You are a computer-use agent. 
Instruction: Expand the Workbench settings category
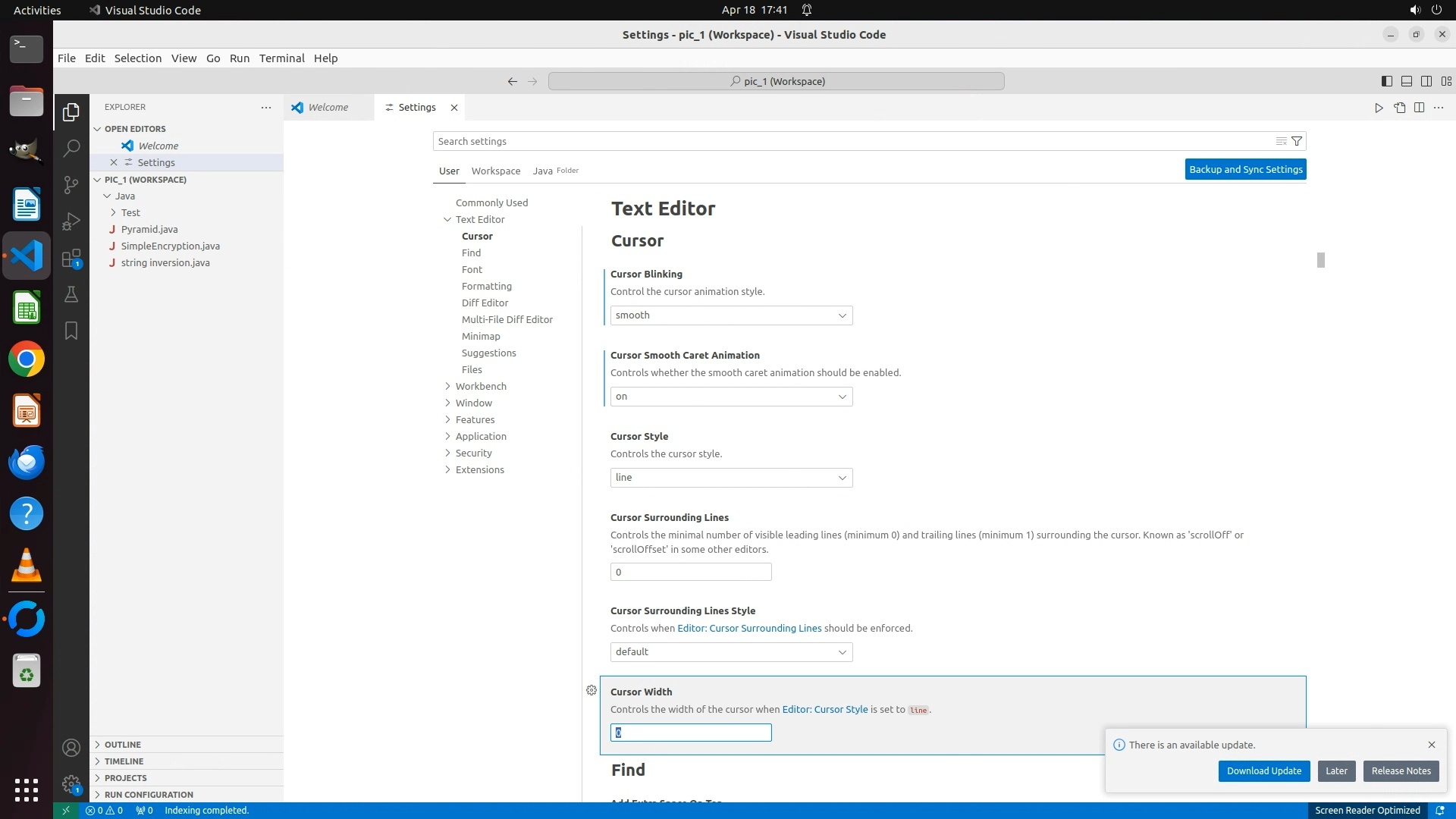(x=481, y=386)
